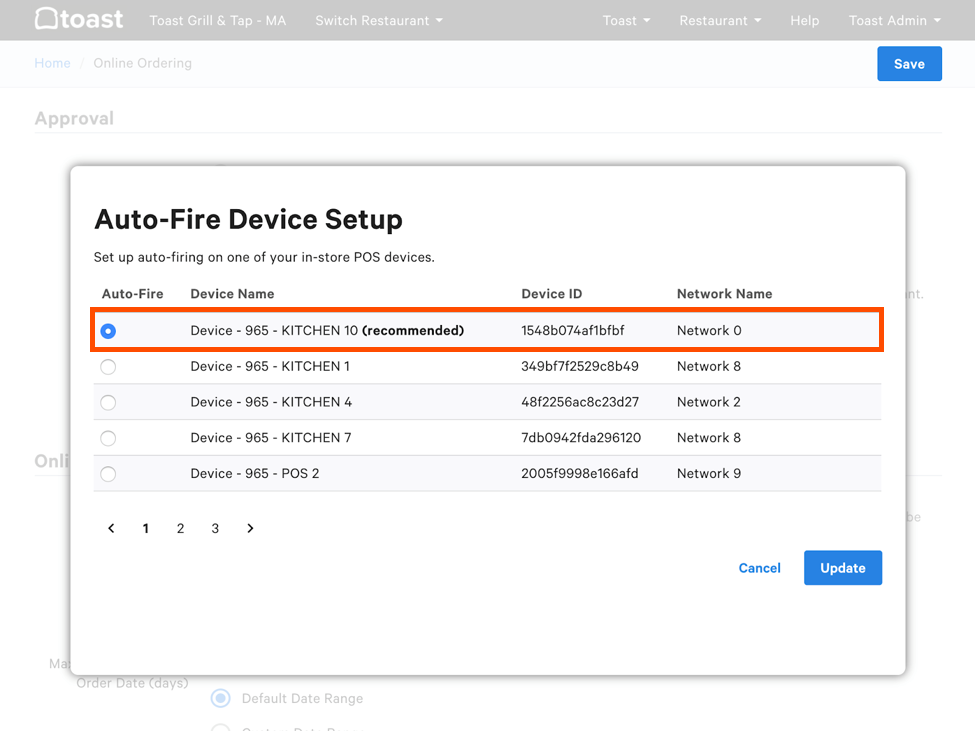Click the previous page chevron in device pagination
Image resolution: width=975 pixels, height=731 pixels.
[x=111, y=528]
